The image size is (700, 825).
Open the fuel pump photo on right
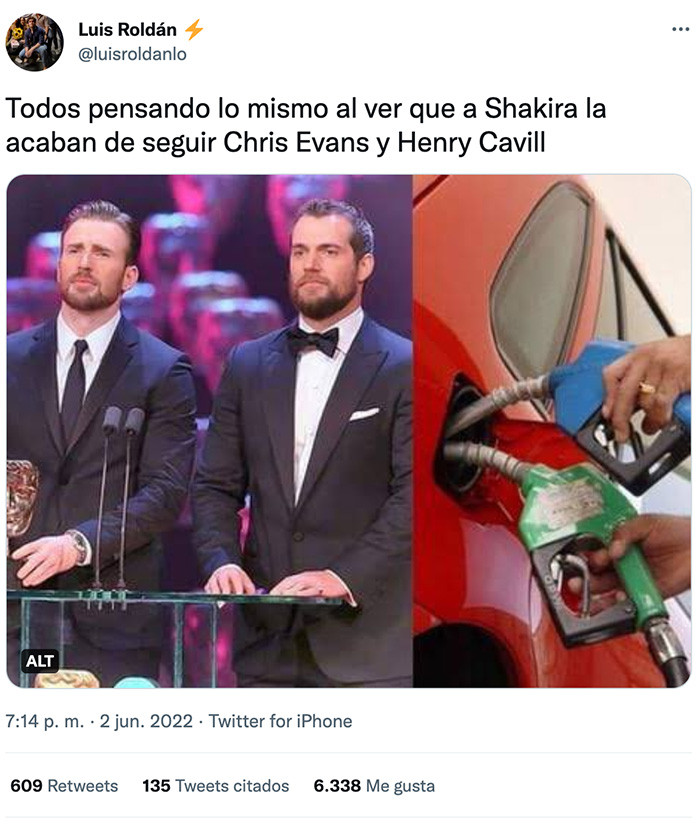pyautogui.click(x=552, y=431)
